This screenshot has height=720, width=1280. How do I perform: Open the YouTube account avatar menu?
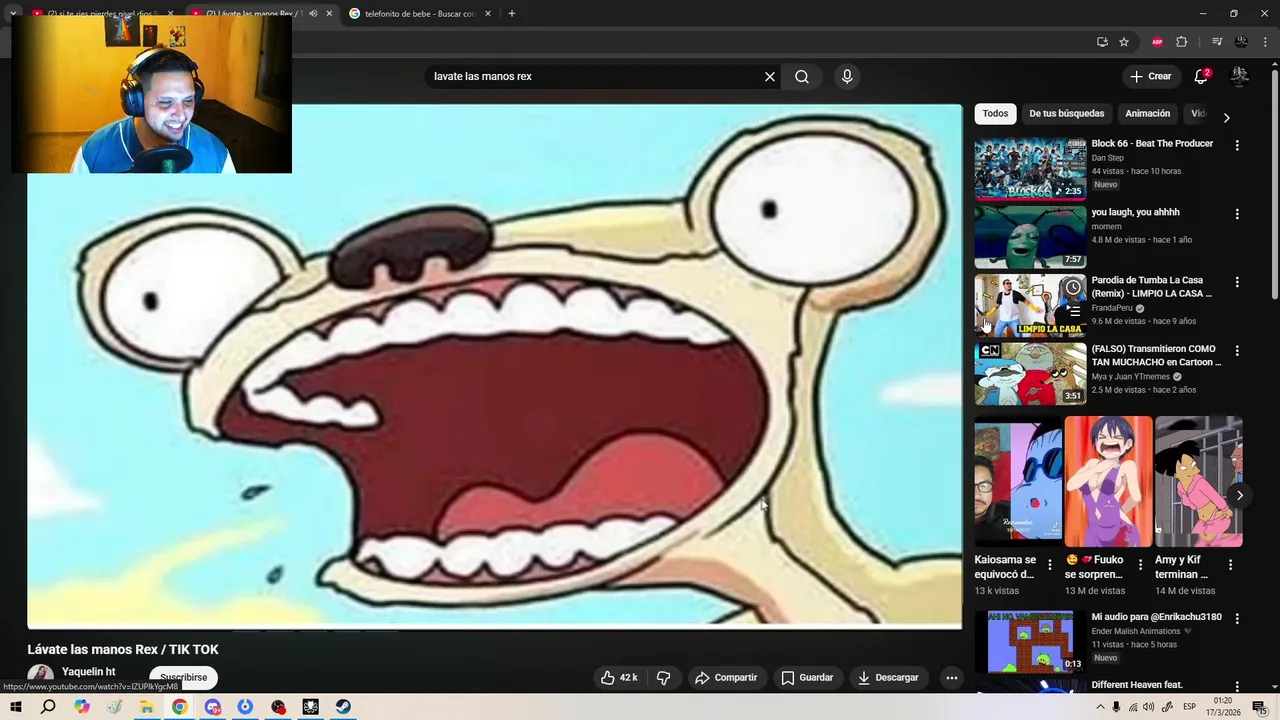[1240, 76]
